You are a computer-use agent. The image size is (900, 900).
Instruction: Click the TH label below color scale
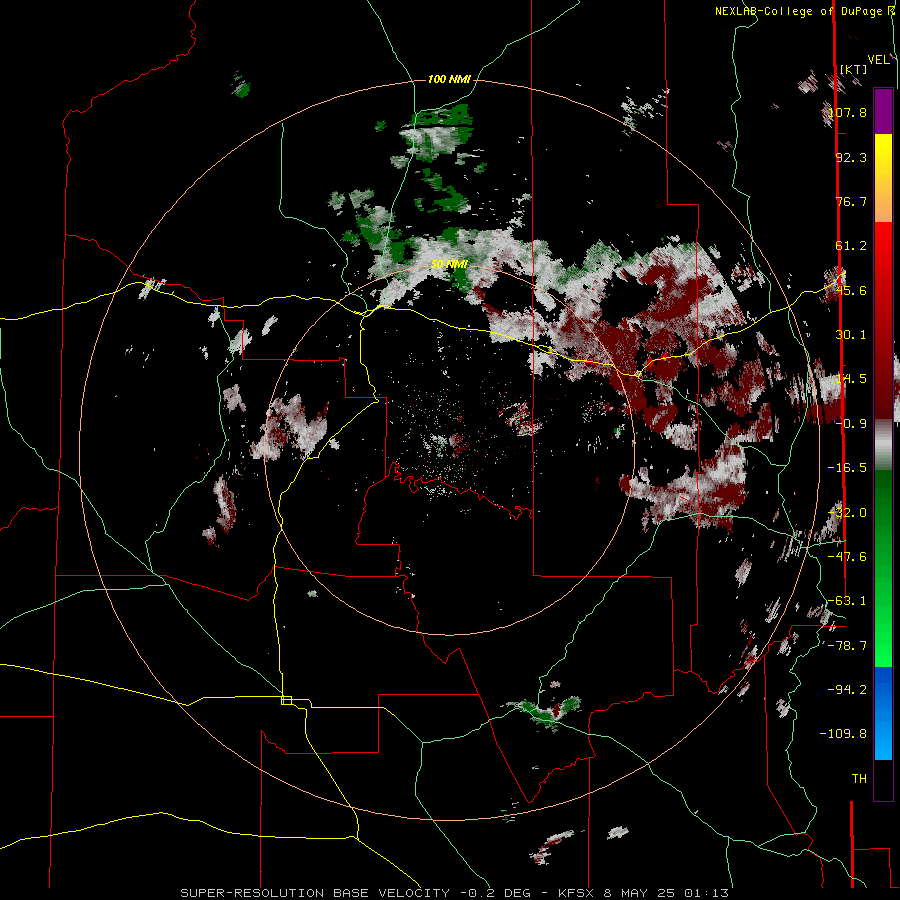[x=859, y=779]
